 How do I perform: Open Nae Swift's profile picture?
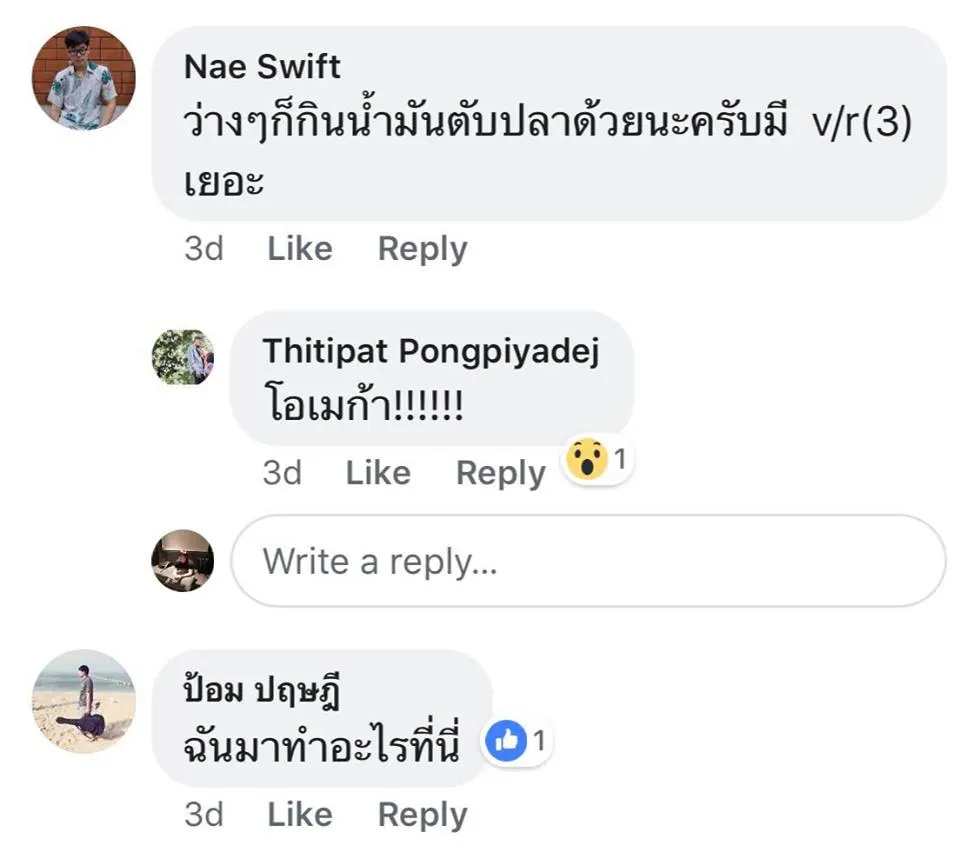[x=83, y=78]
